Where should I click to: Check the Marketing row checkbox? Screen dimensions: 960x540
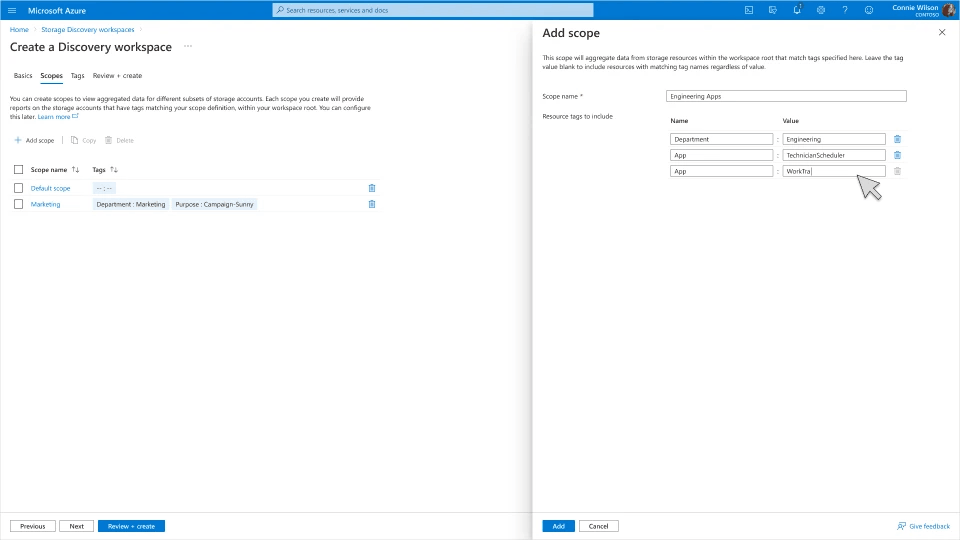(x=18, y=204)
